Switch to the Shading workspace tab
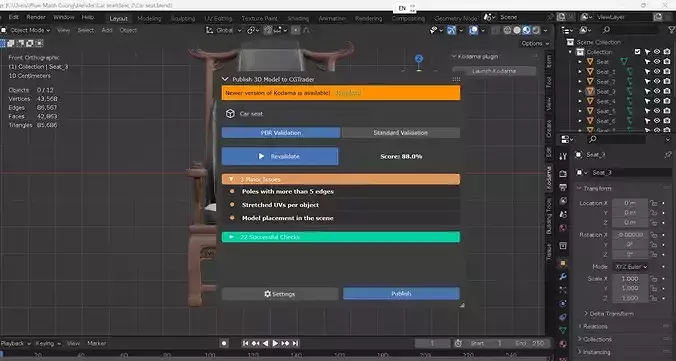Screen dimensions: 676x361 pyautogui.click(x=298, y=19)
